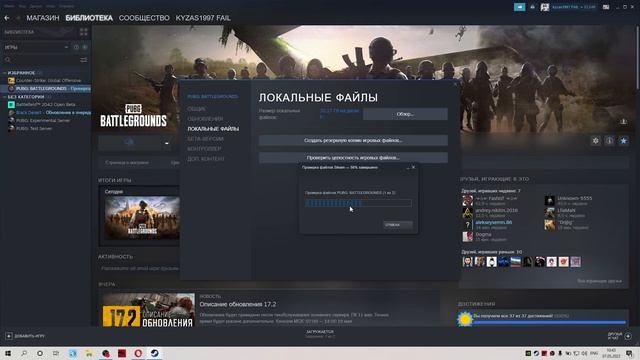Click create backup of game files button
The image size is (640, 360).
(x=353, y=140)
